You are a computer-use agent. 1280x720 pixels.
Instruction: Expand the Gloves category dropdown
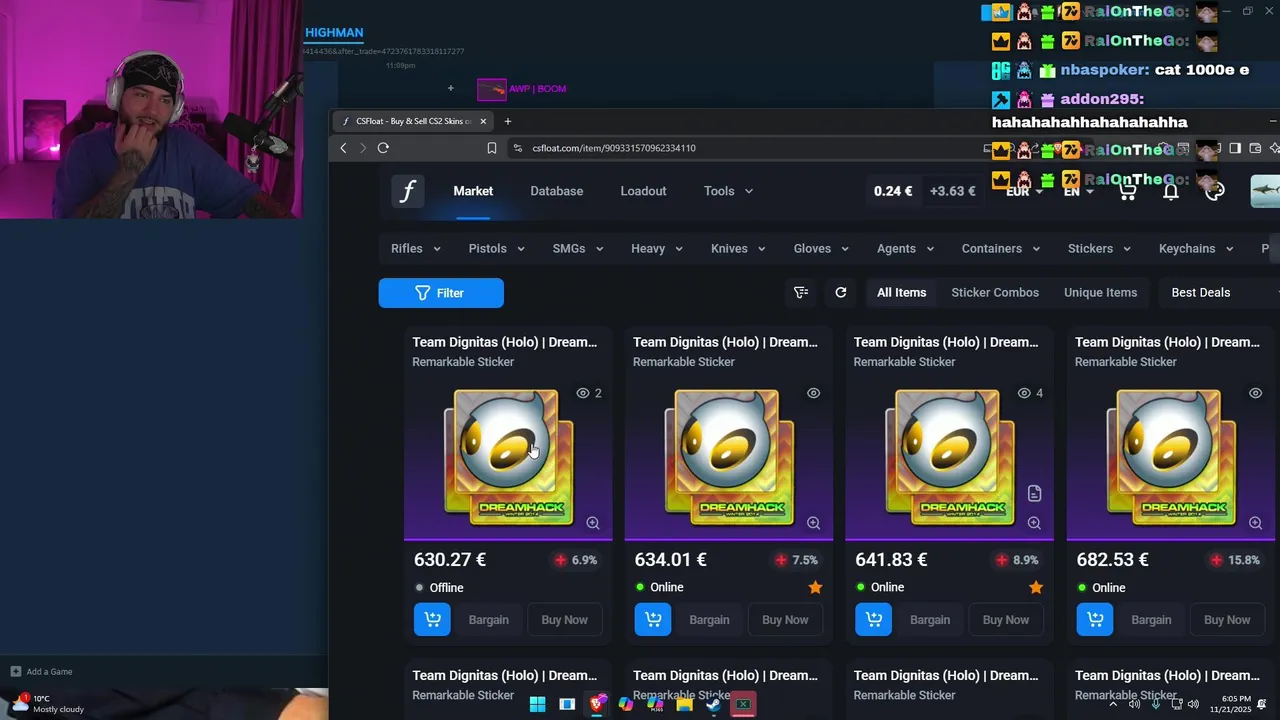coord(821,248)
